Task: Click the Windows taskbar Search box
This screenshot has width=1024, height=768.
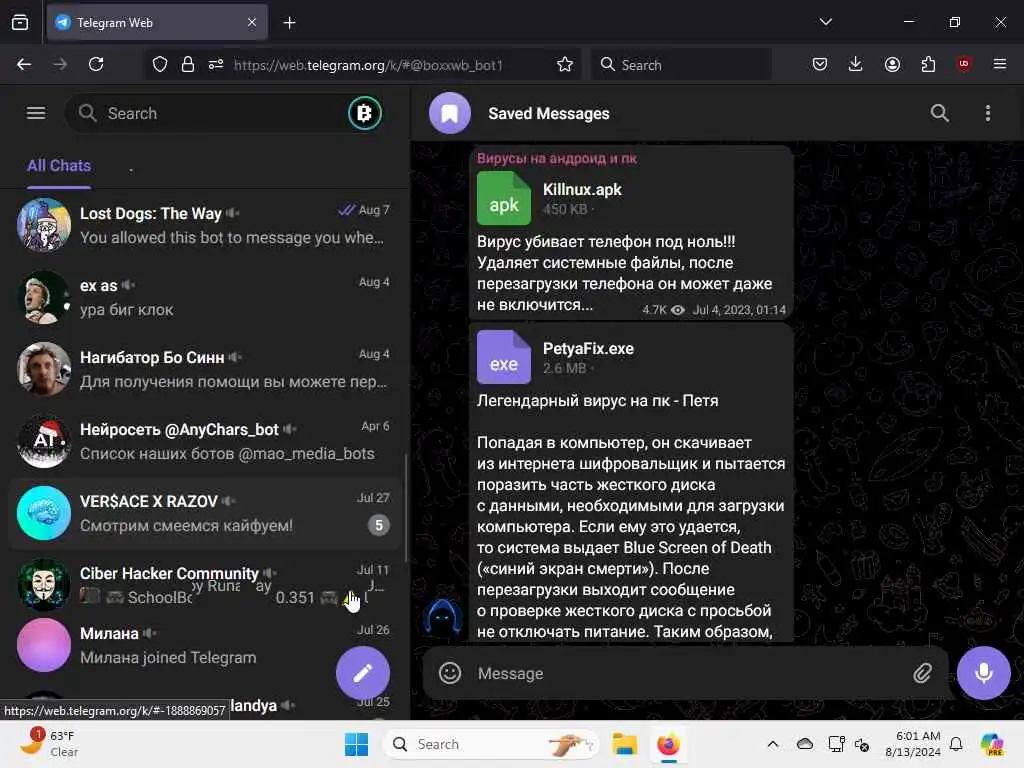Action: click(x=491, y=744)
